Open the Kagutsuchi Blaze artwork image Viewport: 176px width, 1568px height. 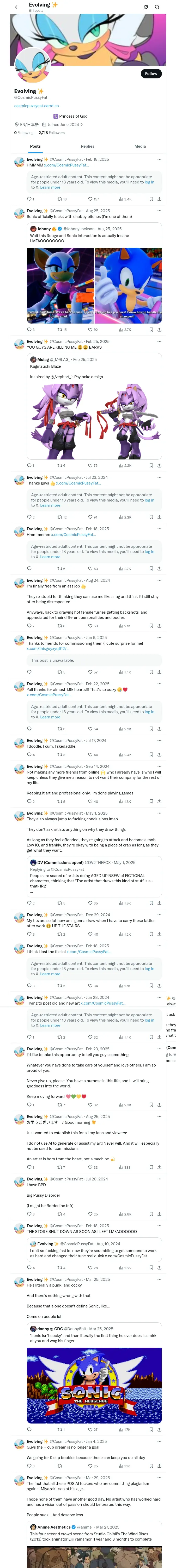tap(94, 419)
